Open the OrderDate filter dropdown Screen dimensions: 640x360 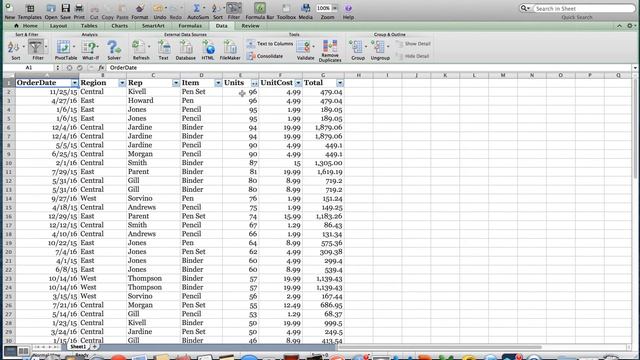click(75, 83)
